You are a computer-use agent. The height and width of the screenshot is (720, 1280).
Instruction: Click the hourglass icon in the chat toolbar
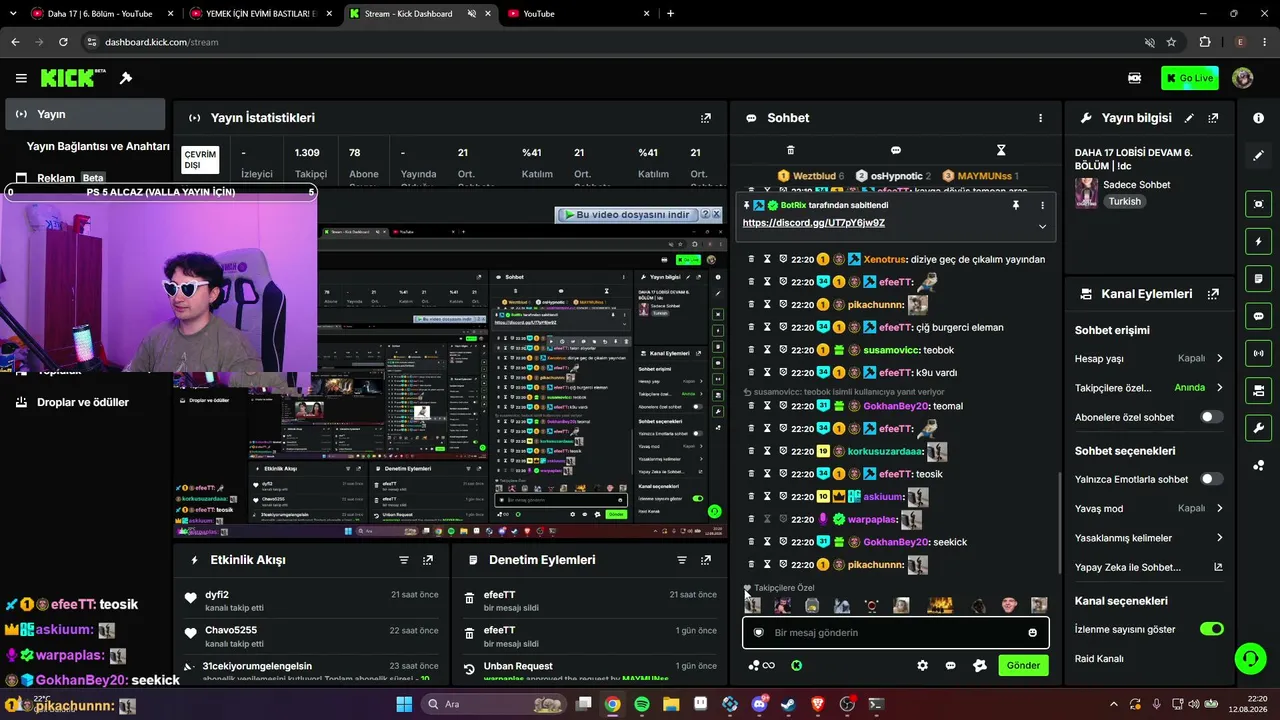click(x=1001, y=150)
